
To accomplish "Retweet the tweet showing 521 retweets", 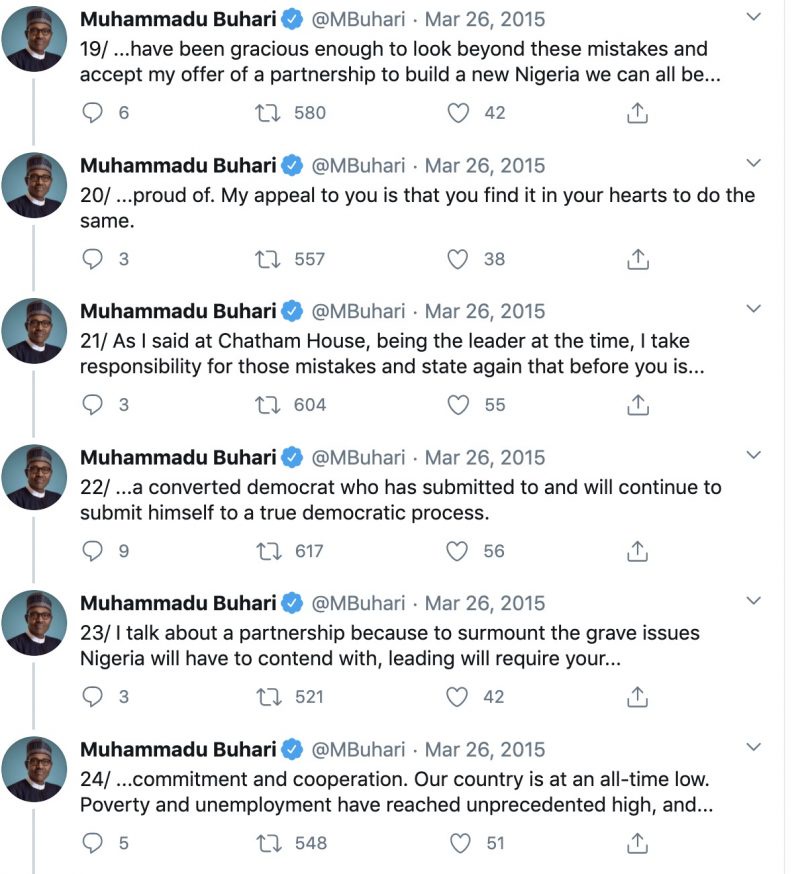I will tap(269, 697).
